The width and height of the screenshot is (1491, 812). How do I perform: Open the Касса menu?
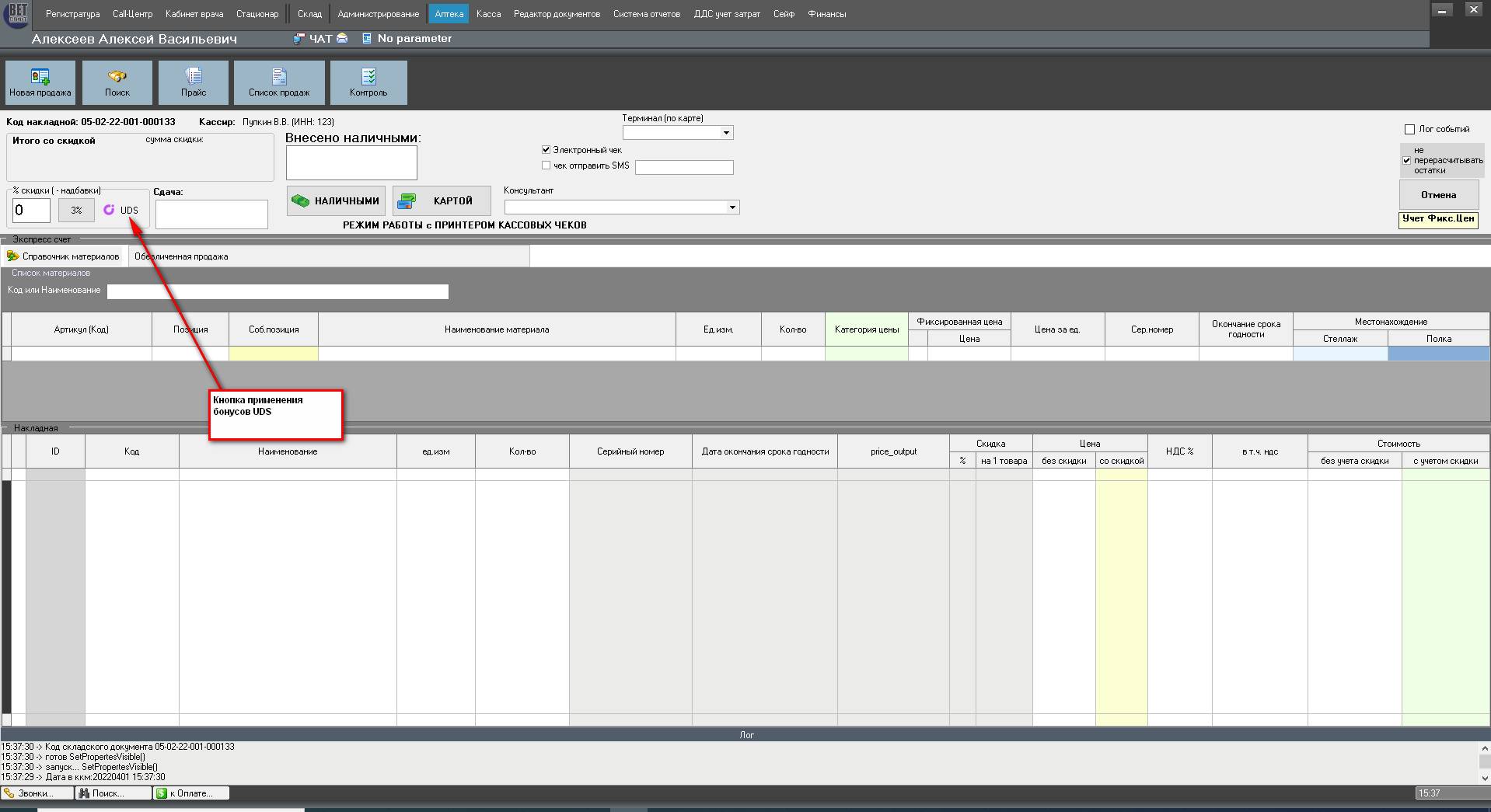[x=488, y=14]
